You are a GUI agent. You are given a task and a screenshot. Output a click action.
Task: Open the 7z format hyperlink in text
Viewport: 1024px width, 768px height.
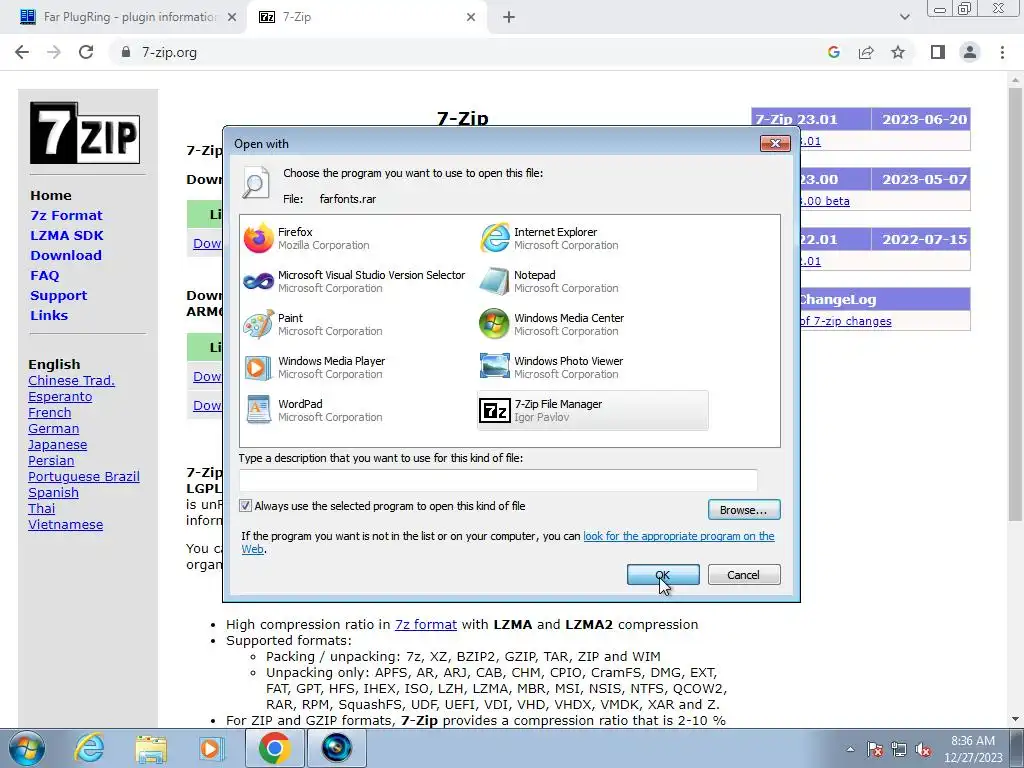426,624
